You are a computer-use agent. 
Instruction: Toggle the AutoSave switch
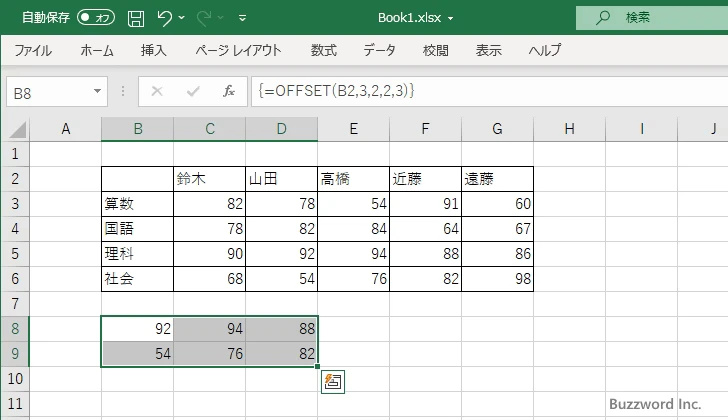pyautogui.click(x=96, y=18)
